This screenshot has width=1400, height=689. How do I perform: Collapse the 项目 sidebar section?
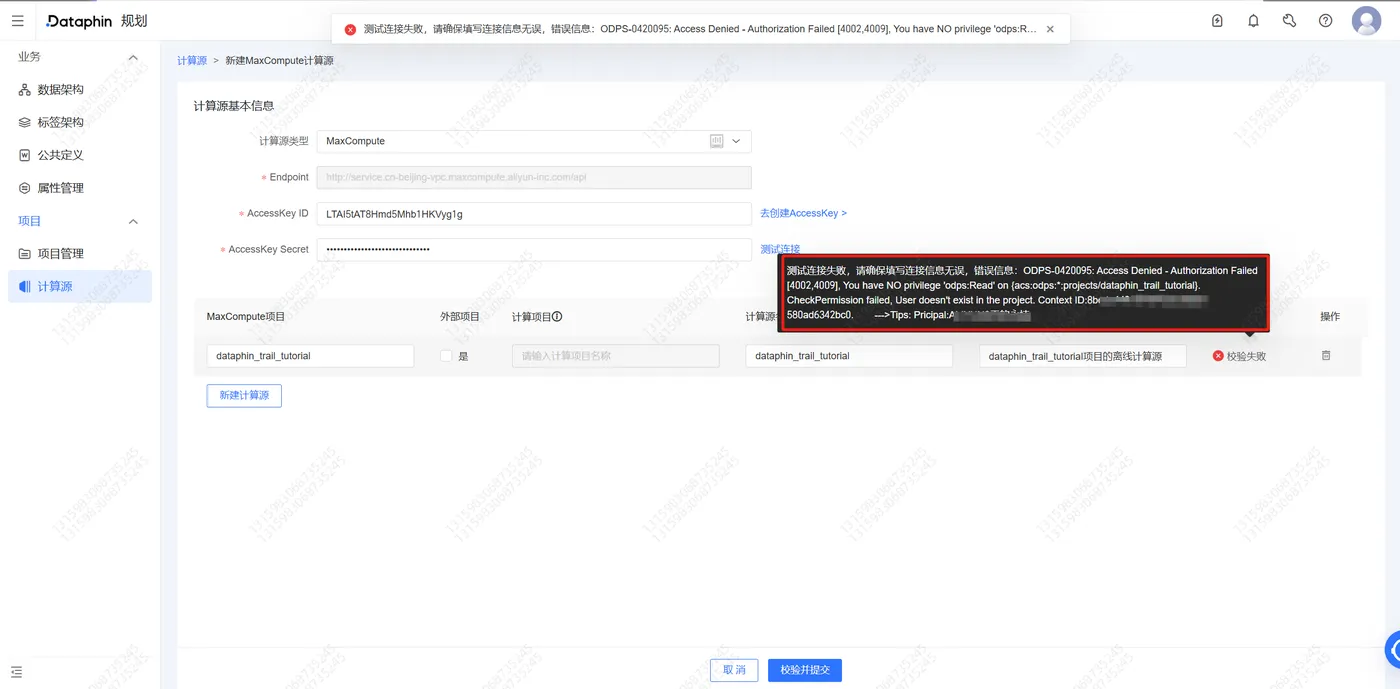coord(133,221)
